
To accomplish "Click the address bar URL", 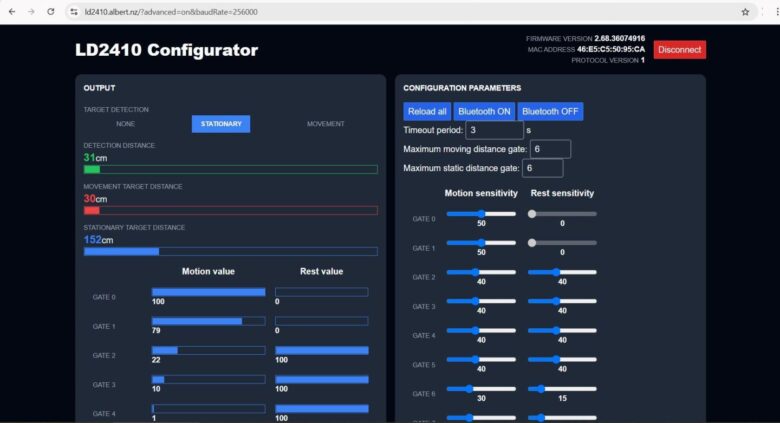I will click(171, 12).
